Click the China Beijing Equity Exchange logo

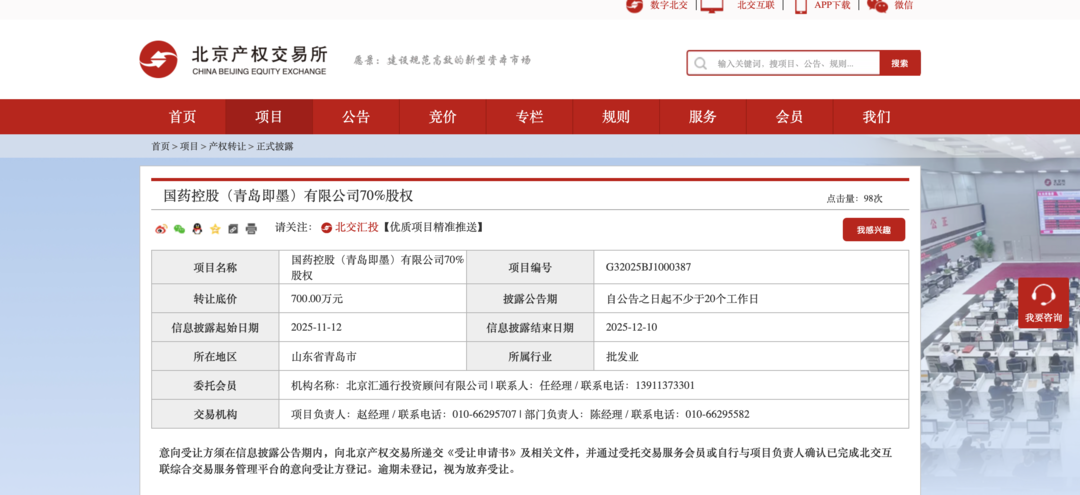tap(234, 60)
